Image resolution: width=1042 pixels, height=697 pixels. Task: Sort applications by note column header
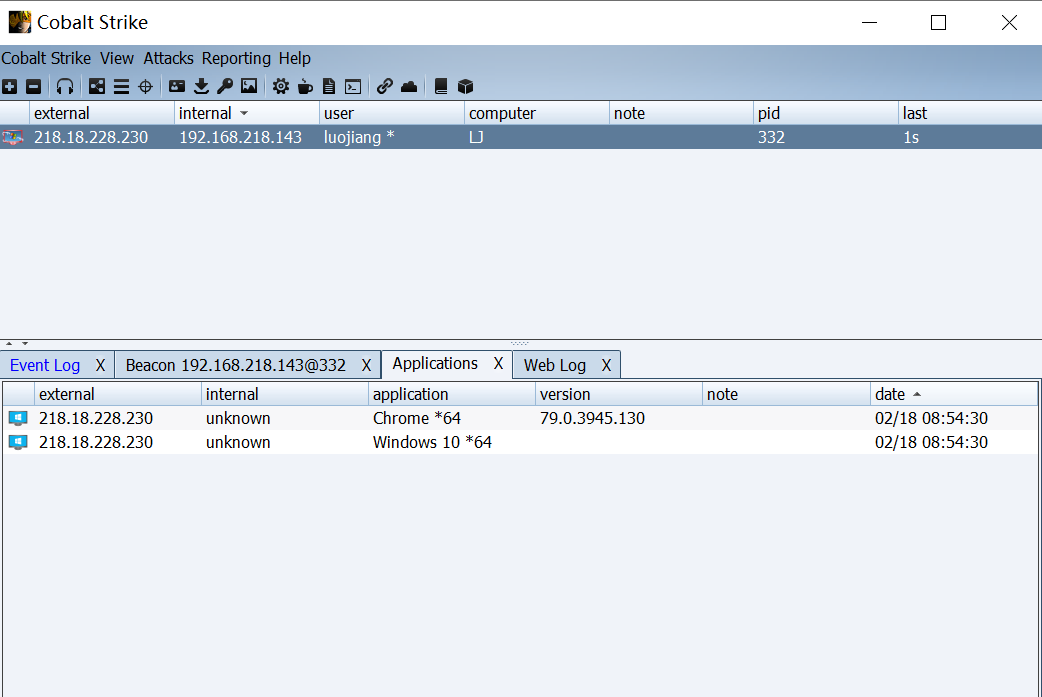point(786,395)
